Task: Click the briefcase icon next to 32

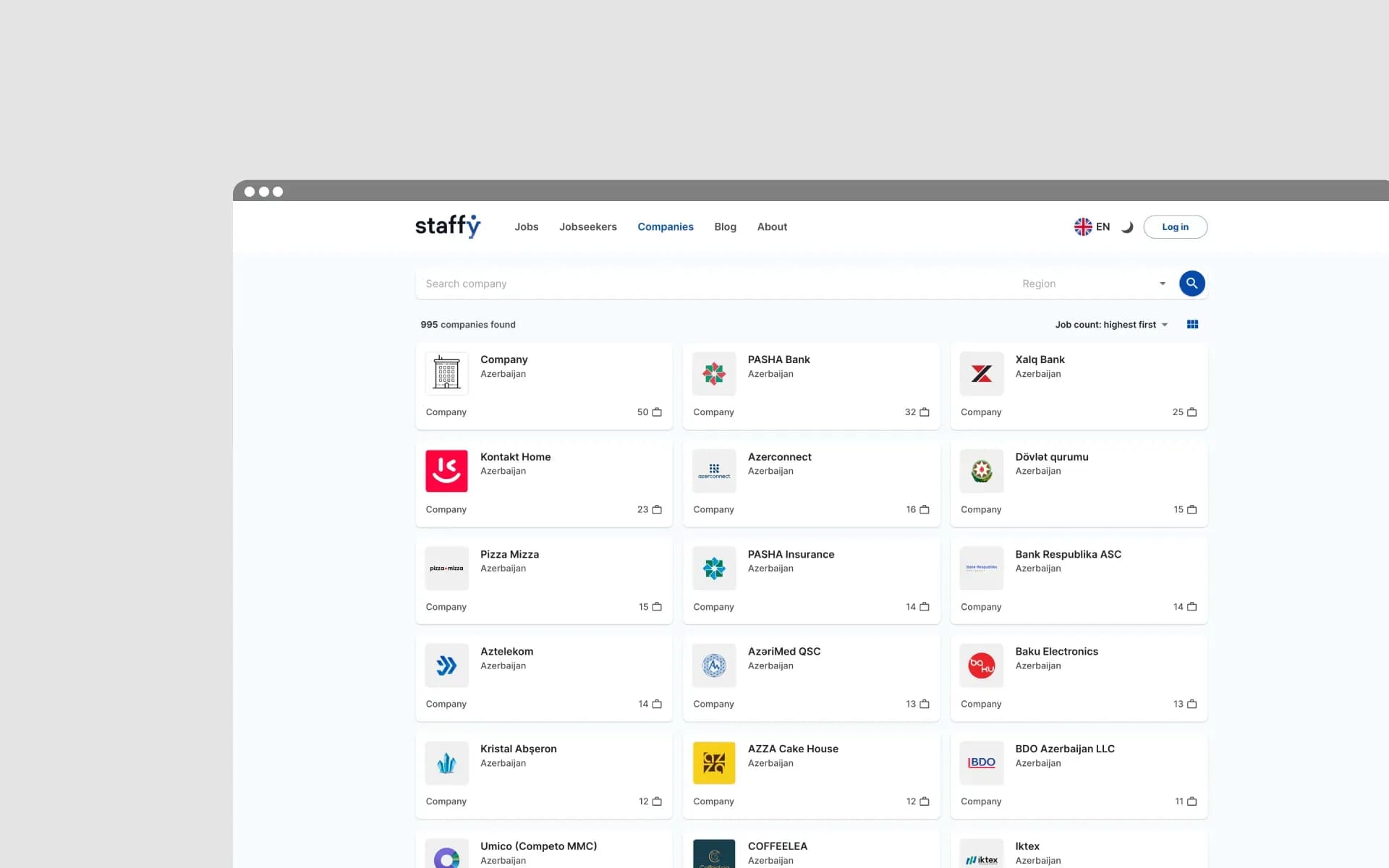Action: (x=924, y=412)
